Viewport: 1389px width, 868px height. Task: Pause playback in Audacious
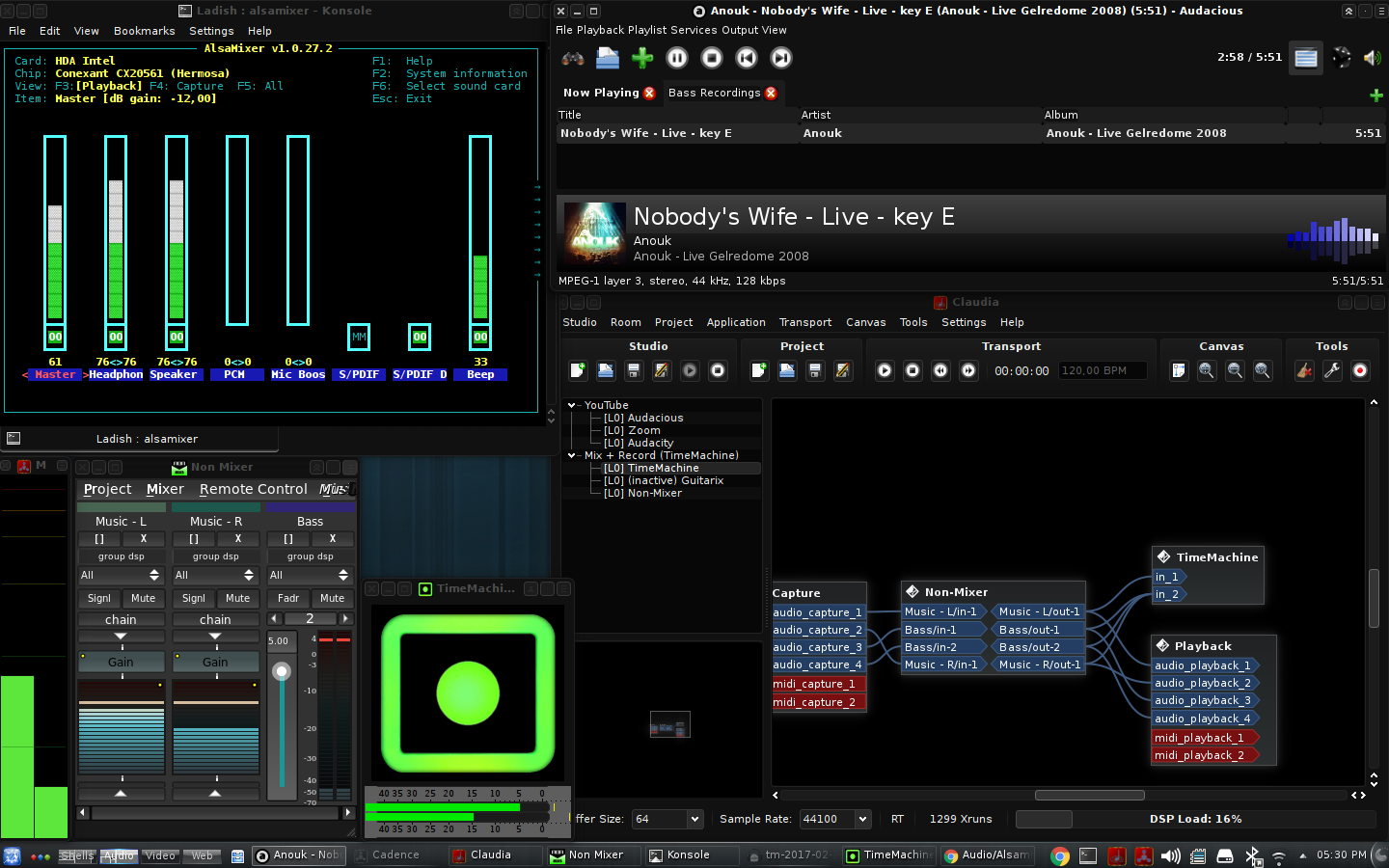pos(677,58)
